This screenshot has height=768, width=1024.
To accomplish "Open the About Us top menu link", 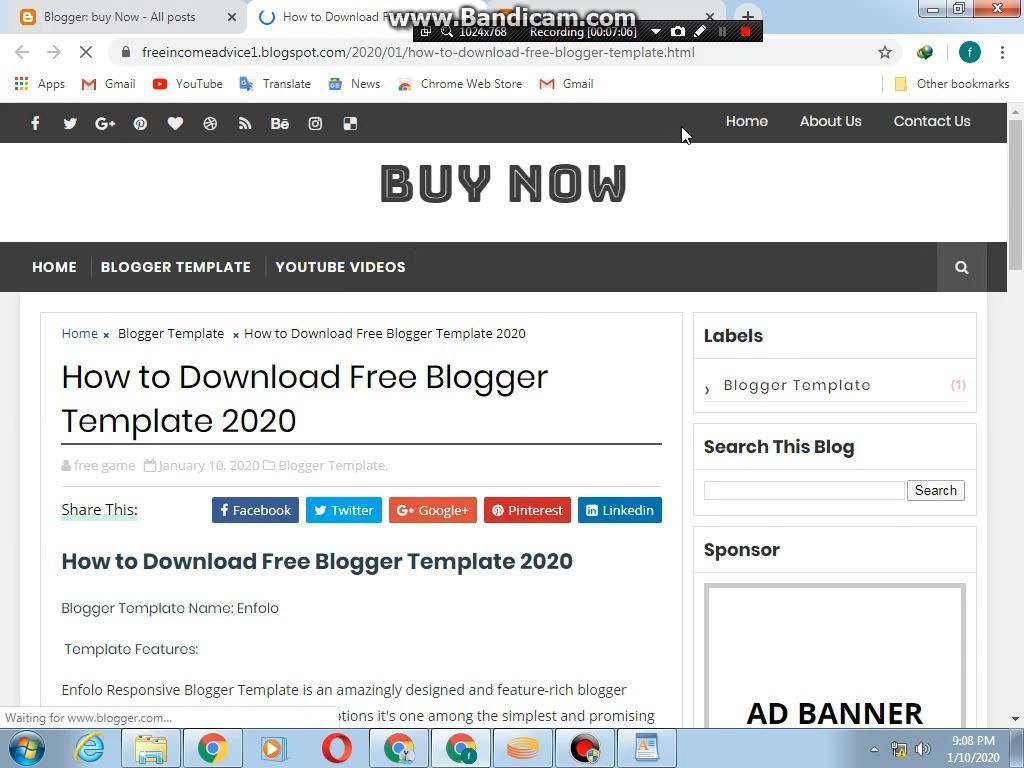I will pos(830,121).
